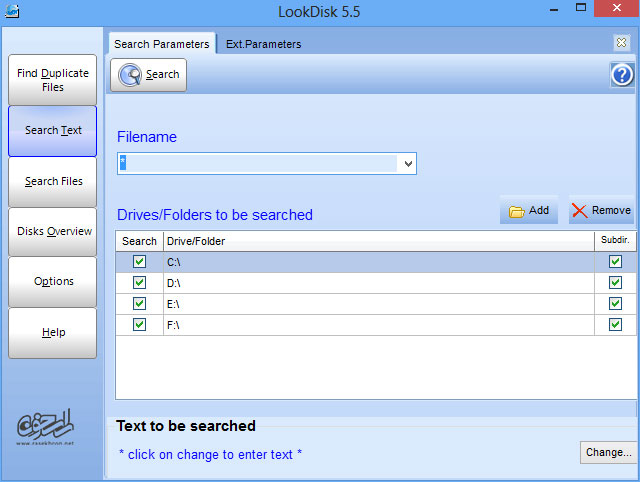Click the Drive/Folder column header

[379, 241]
